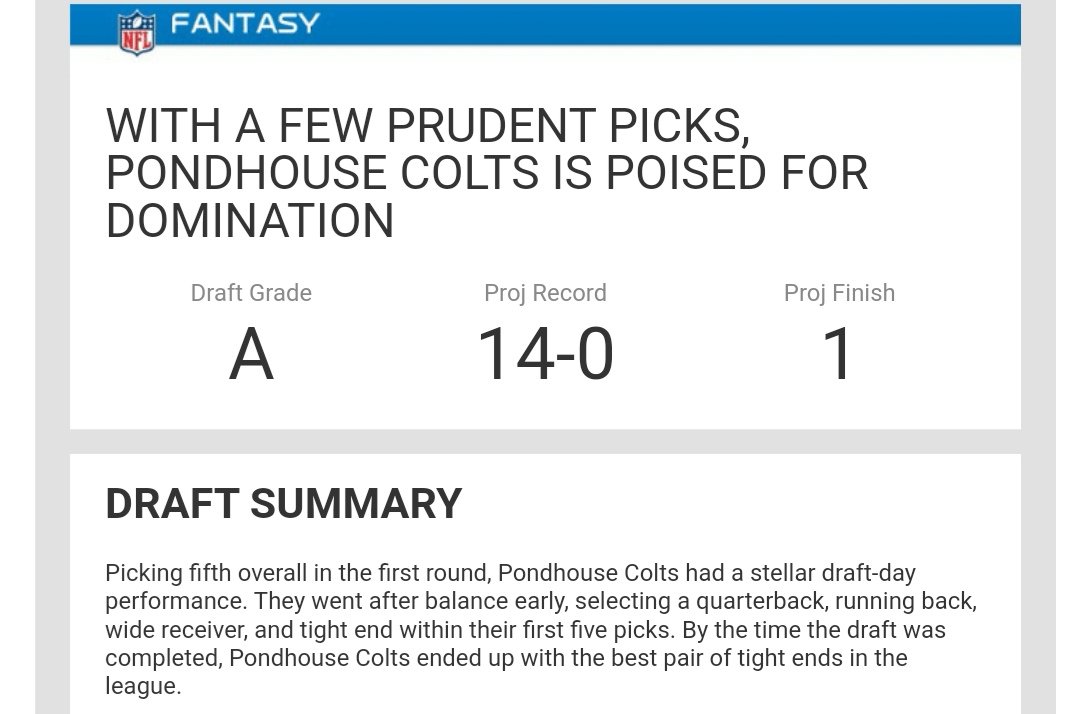Click the Proj Record label

click(545, 293)
